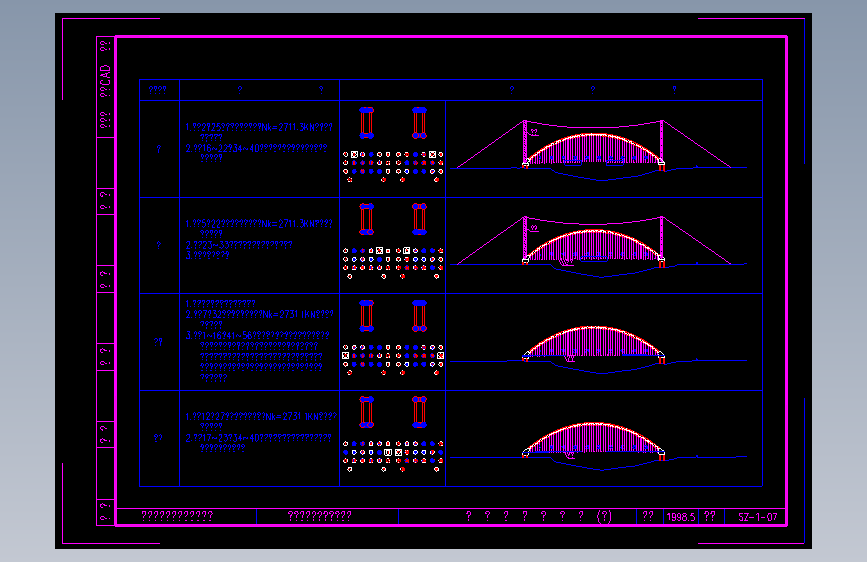This screenshot has width=867, height=562.
Task: Click the dotted segment sequence grid in fourth row
Action: coord(393,456)
